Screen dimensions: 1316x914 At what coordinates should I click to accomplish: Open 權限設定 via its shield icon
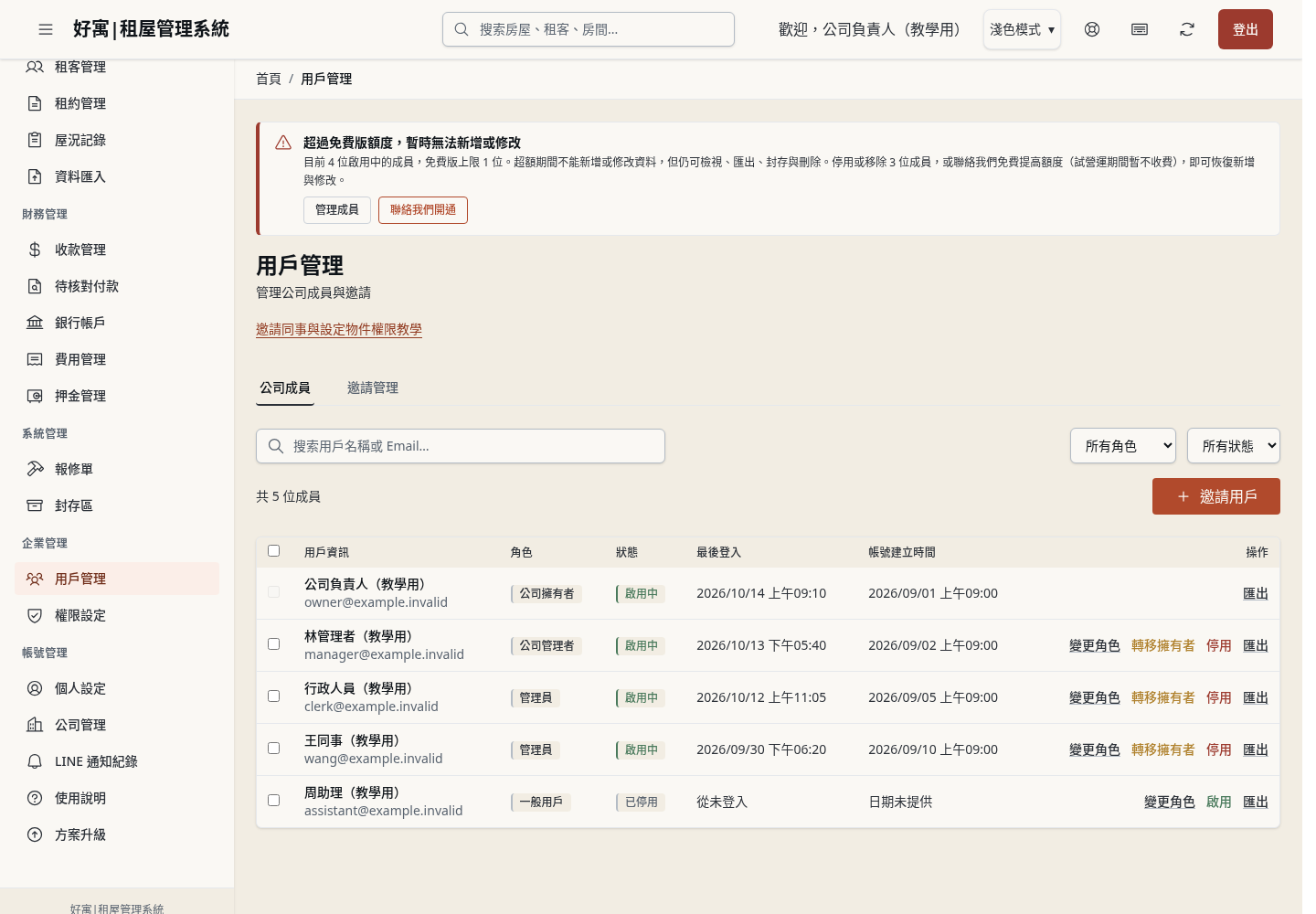point(35,615)
